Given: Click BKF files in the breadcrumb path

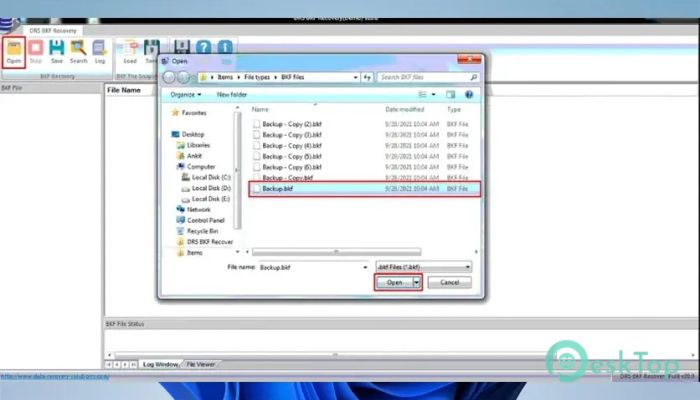Looking at the screenshot, I should coord(292,77).
